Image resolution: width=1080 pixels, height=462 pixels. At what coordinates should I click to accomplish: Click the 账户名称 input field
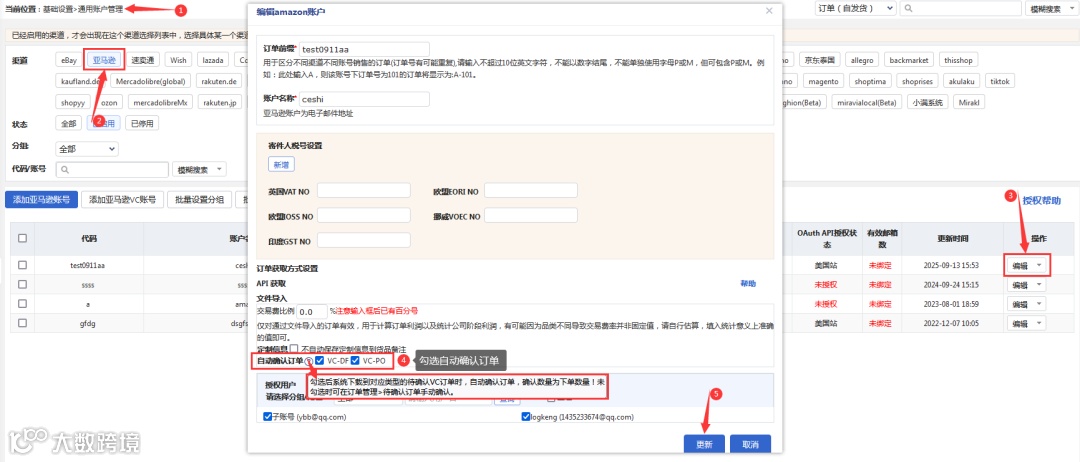[x=364, y=99]
